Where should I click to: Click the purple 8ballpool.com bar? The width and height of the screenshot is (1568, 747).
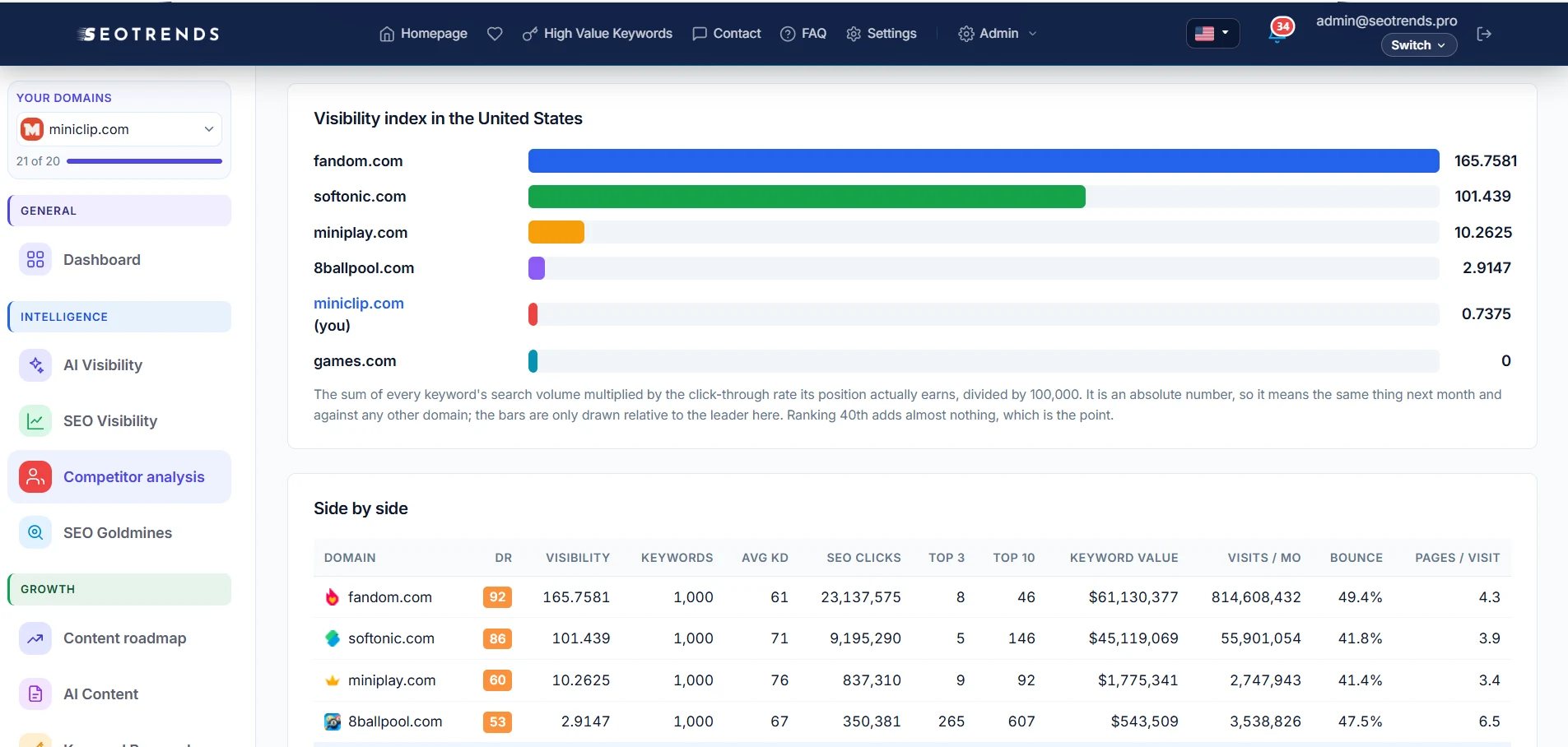pos(537,268)
